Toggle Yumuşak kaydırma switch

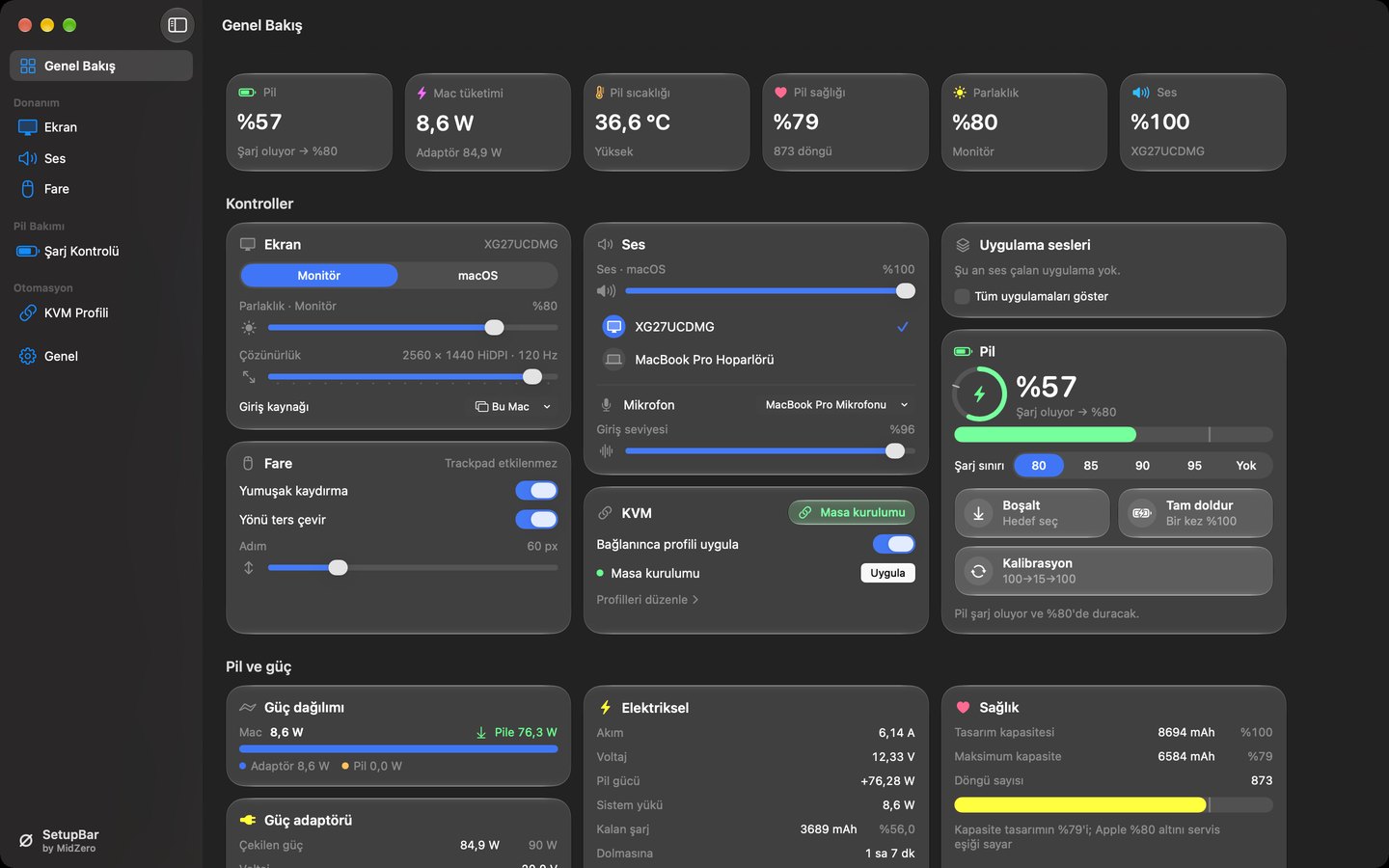click(536, 490)
